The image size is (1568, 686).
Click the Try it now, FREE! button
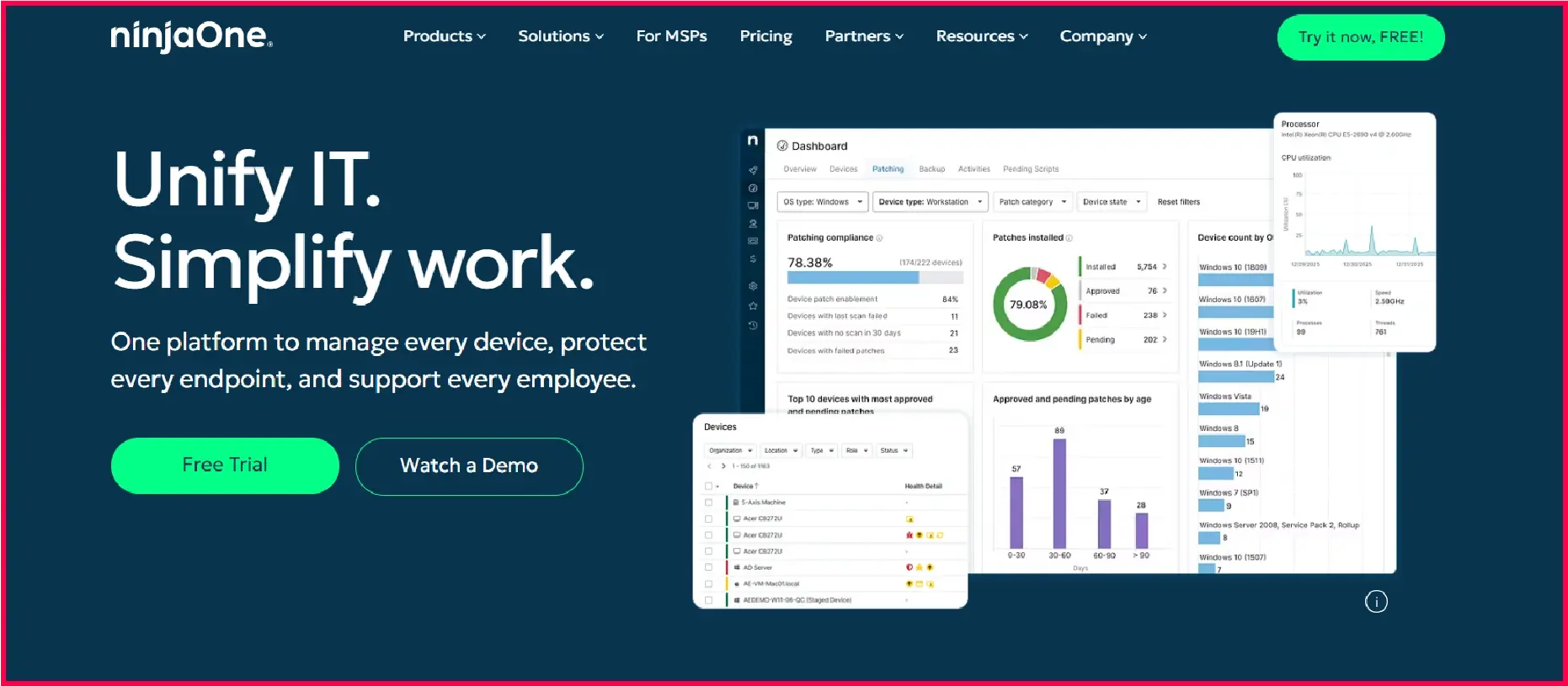(1361, 37)
